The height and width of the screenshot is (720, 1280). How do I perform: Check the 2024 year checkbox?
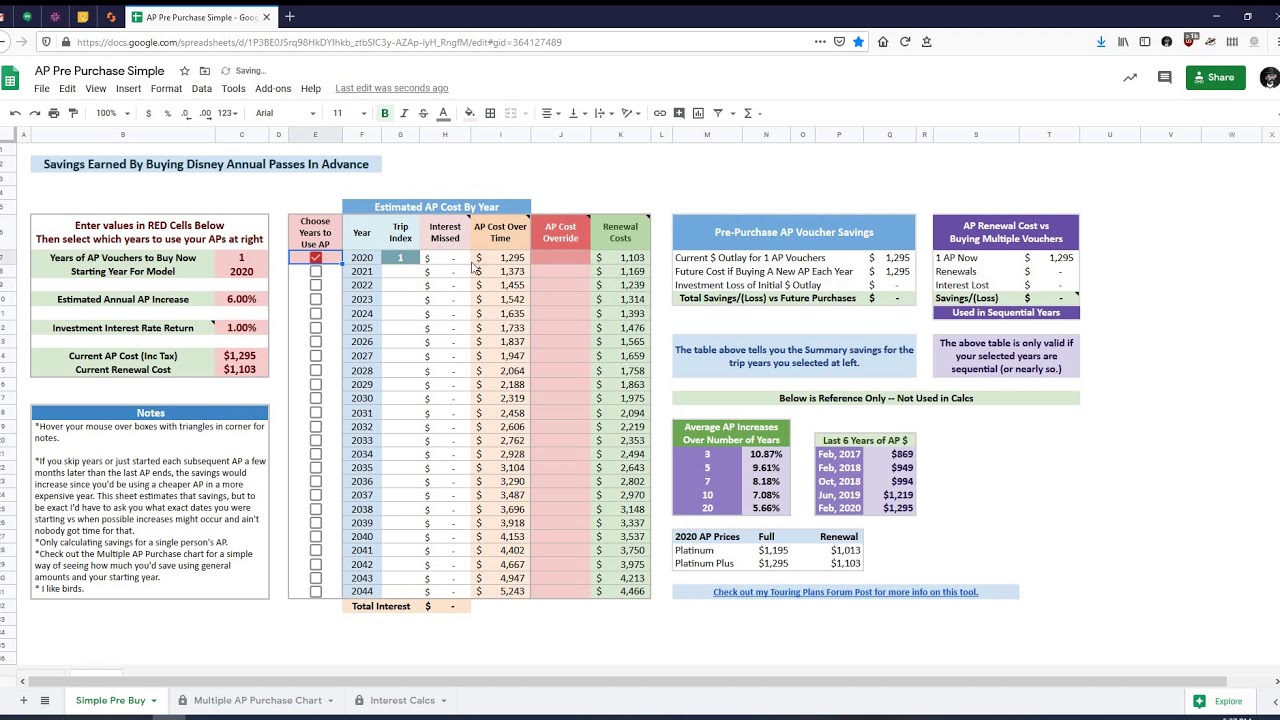(x=315, y=313)
